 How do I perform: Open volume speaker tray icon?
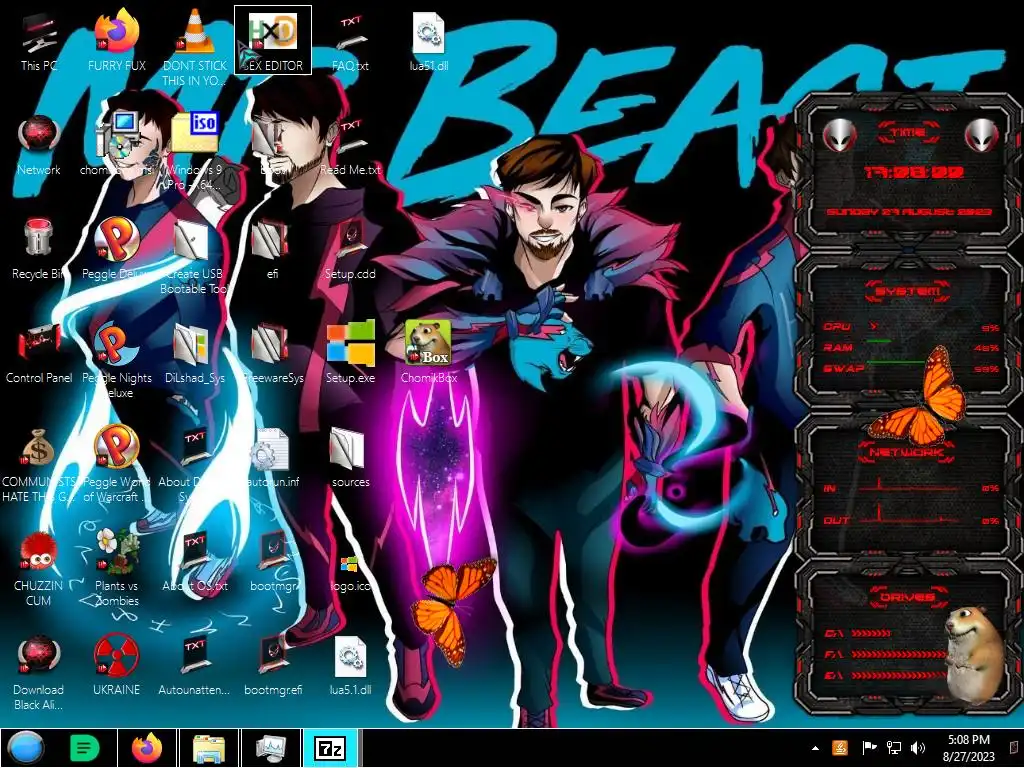coord(918,748)
